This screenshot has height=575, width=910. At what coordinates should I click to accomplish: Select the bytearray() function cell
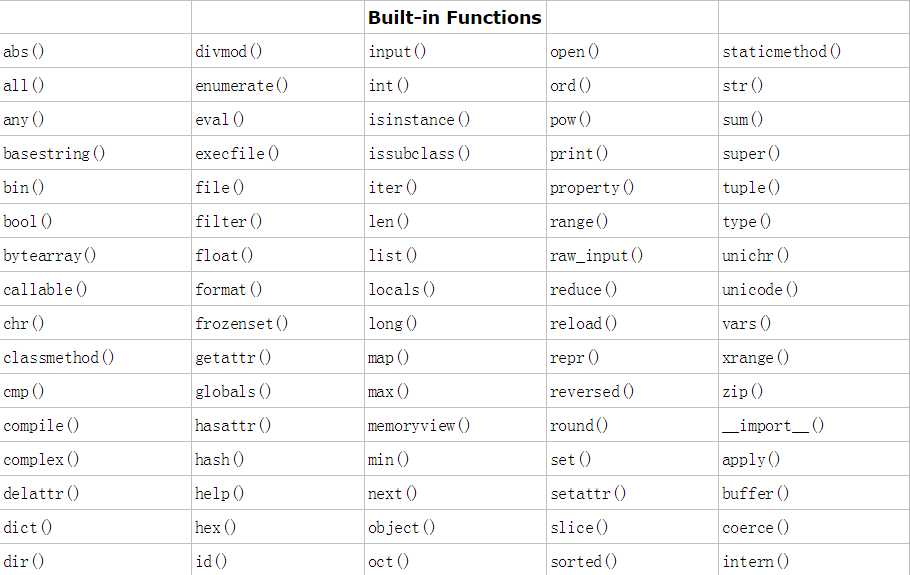[49, 256]
